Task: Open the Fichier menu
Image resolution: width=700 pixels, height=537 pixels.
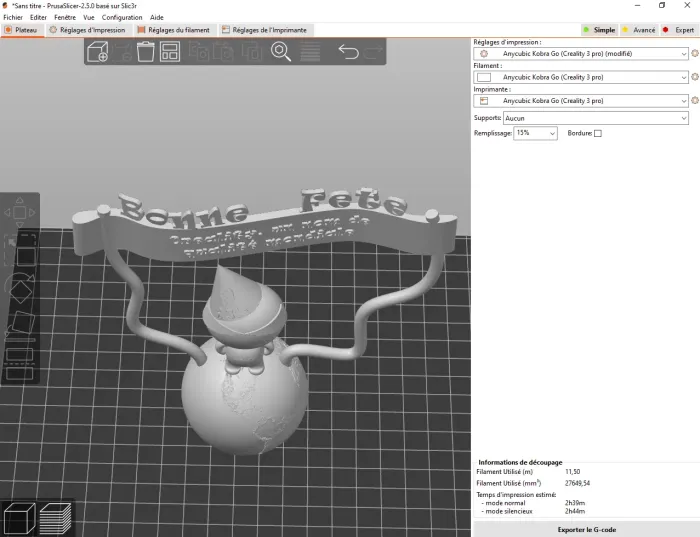Action: 13,17
